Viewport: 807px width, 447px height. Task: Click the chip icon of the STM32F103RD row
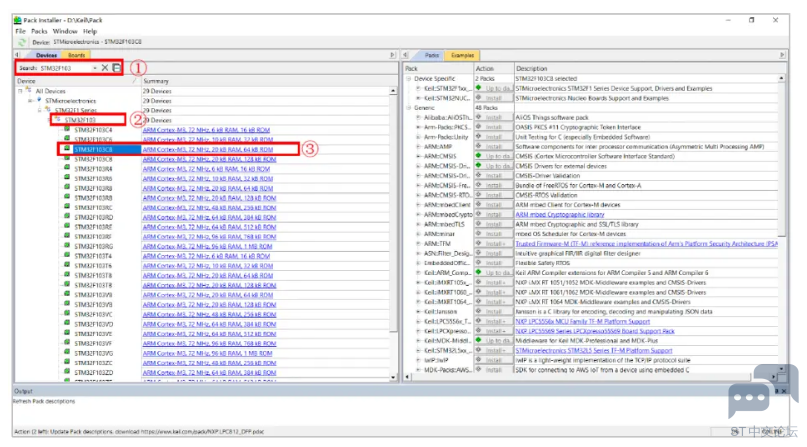[x=67, y=217]
